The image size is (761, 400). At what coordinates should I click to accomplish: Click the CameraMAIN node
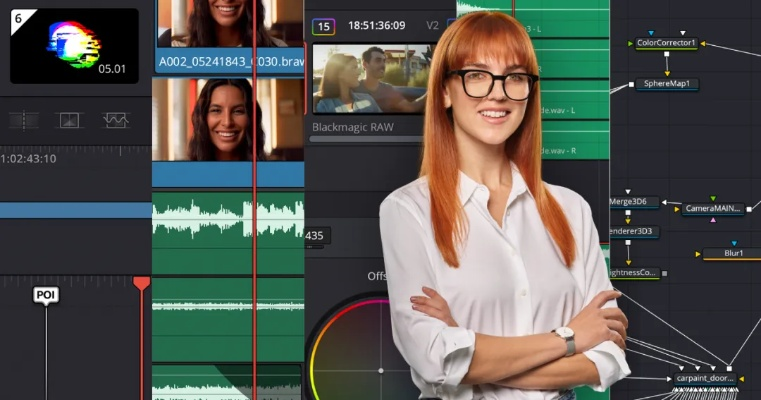pyautogui.click(x=713, y=208)
